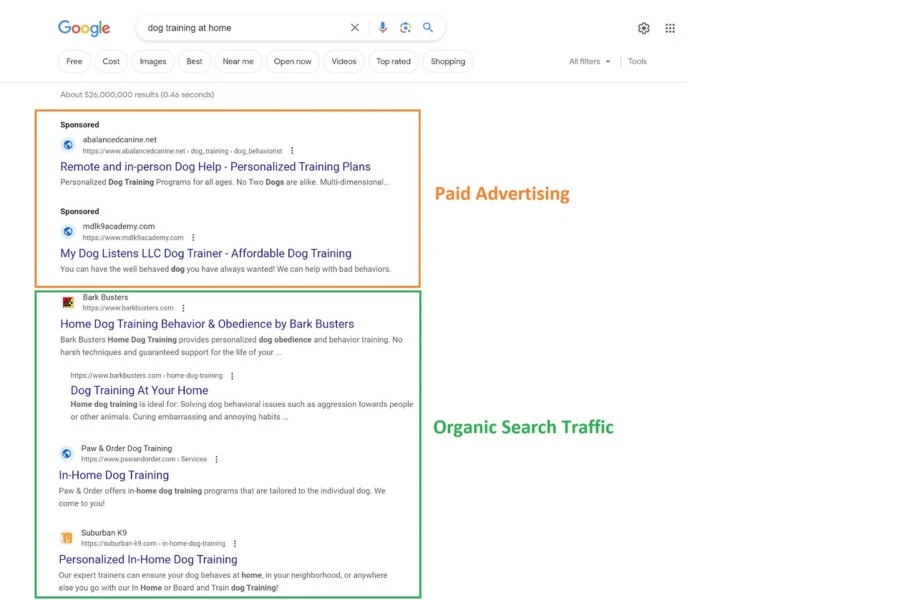Open the Personalized In-Home Dog Training link
The width and height of the screenshot is (900, 600).
point(148,559)
